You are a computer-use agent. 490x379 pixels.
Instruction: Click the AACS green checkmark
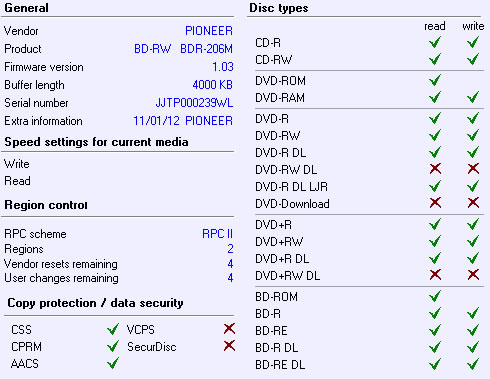pyautogui.click(x=113, y=363)
